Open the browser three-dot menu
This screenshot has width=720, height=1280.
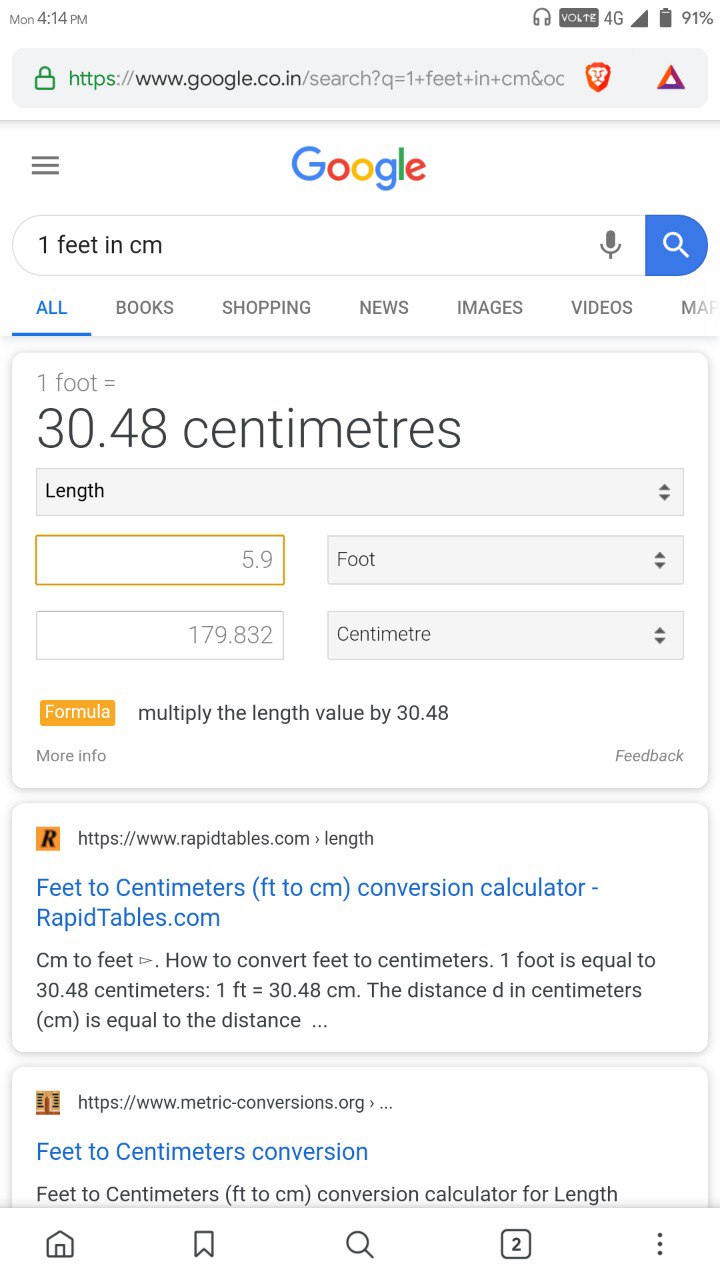[x=659, y=1244]
